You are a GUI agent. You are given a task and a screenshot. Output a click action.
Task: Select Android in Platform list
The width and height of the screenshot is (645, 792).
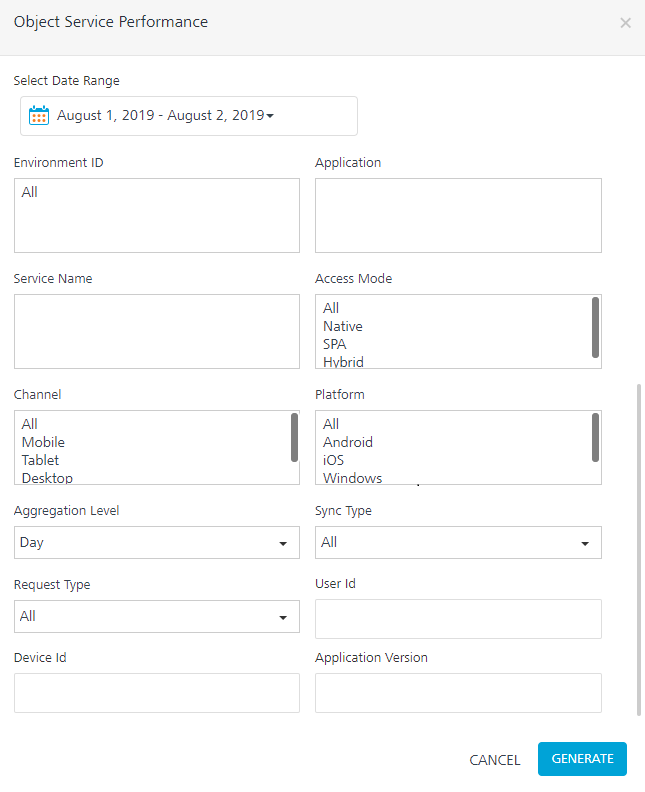pyautogui.click(x=348, y=442)
